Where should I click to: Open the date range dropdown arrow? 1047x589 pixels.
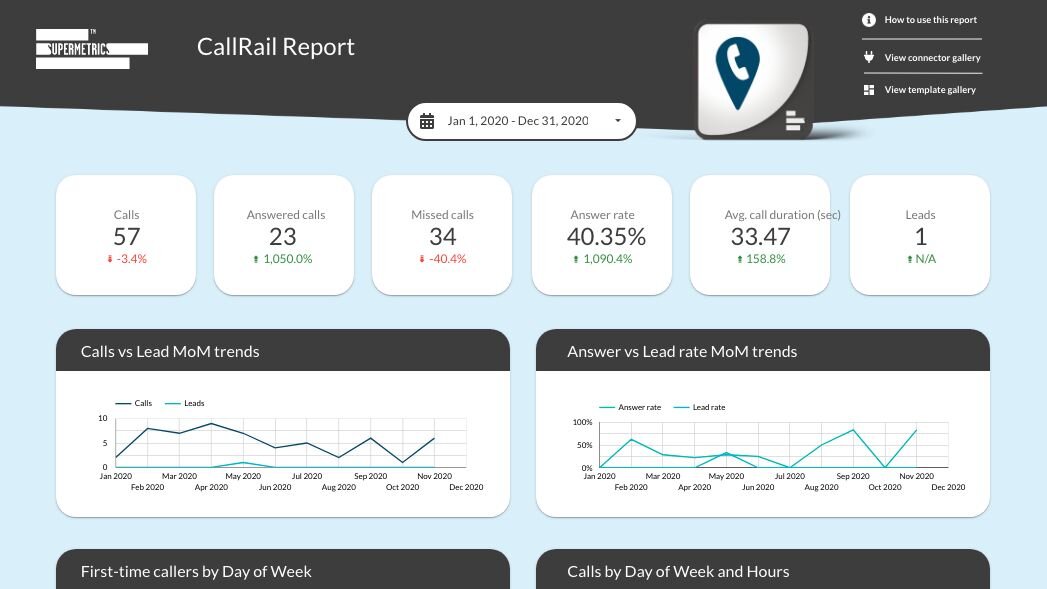(617, 121)
